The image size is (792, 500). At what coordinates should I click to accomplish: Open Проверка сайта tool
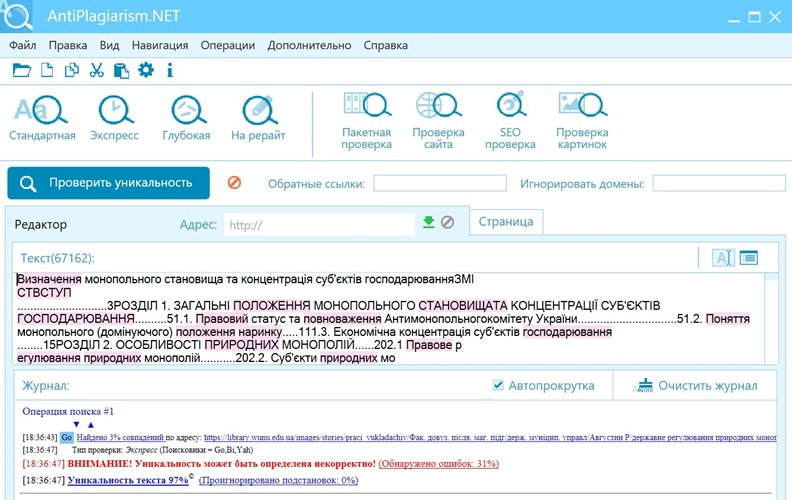(x=438, y=121)
